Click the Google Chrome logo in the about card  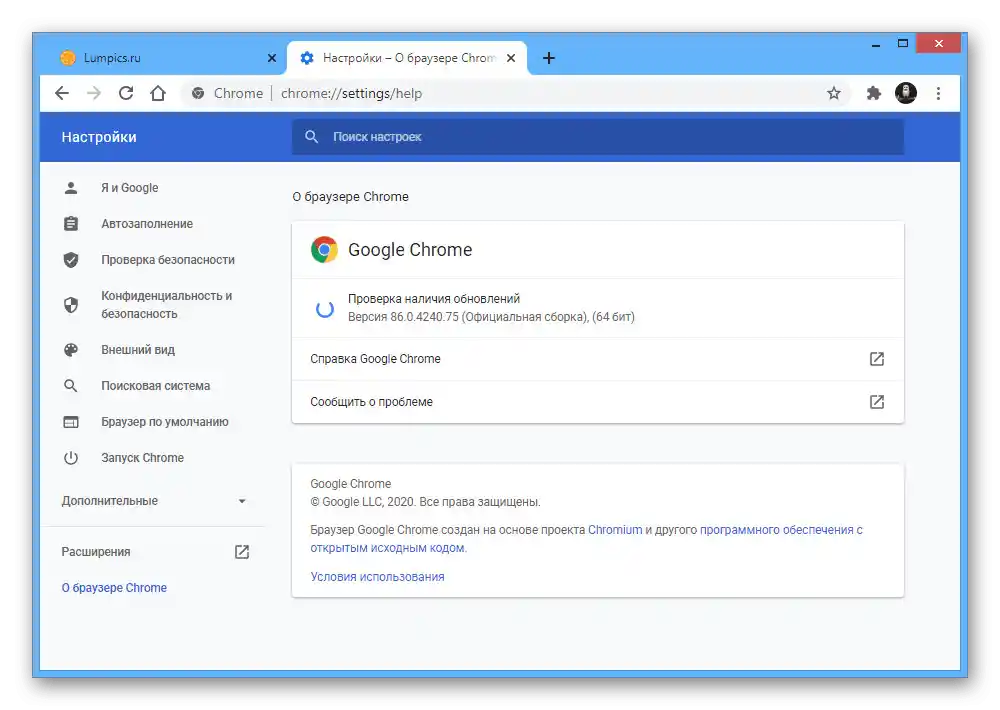(324, 249)
